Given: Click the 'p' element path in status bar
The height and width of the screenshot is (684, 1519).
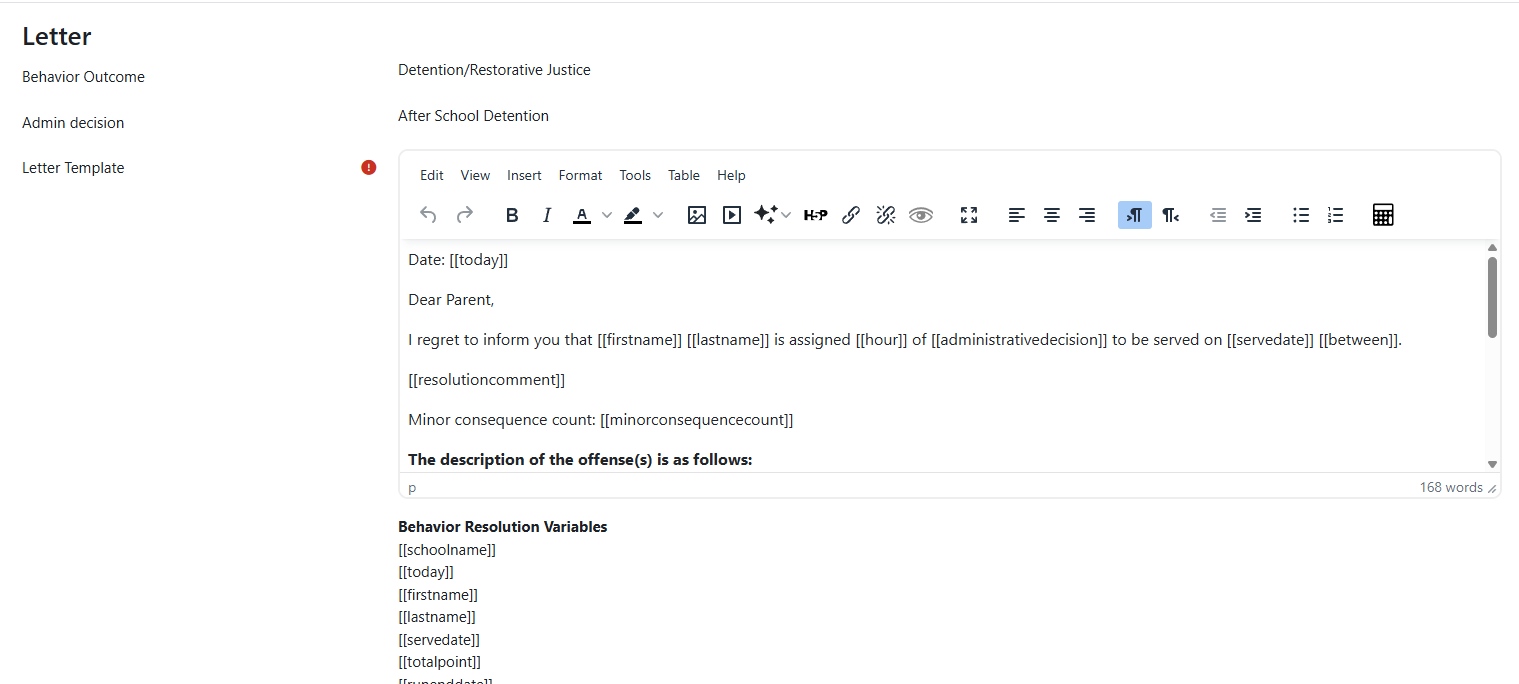Looking at the screenshot, I should point(412,488).
